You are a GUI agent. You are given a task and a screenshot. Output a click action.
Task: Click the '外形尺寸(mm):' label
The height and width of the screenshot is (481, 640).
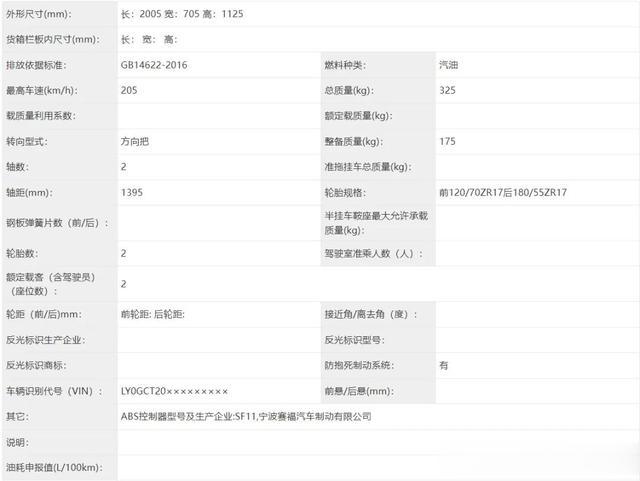tap(39, 14)
